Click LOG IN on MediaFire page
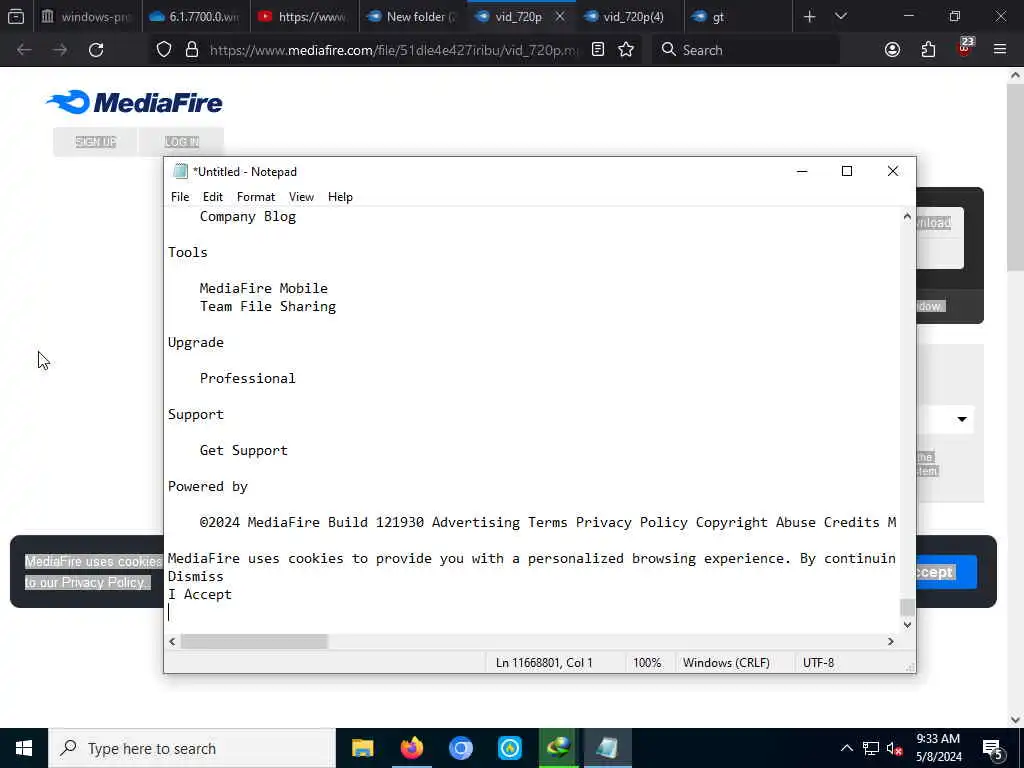The image size is (1024, 768). (x=182, y=142)
